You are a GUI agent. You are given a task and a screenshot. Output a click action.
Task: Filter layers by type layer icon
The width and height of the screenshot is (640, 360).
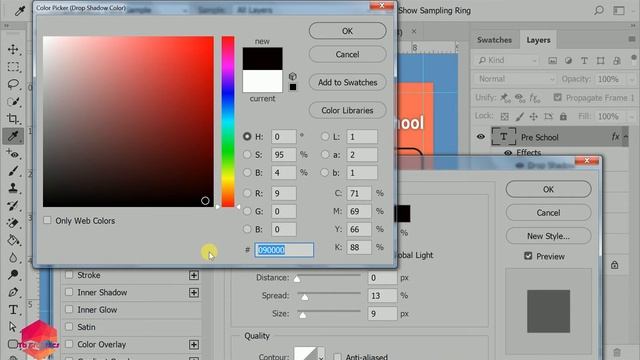584,60
